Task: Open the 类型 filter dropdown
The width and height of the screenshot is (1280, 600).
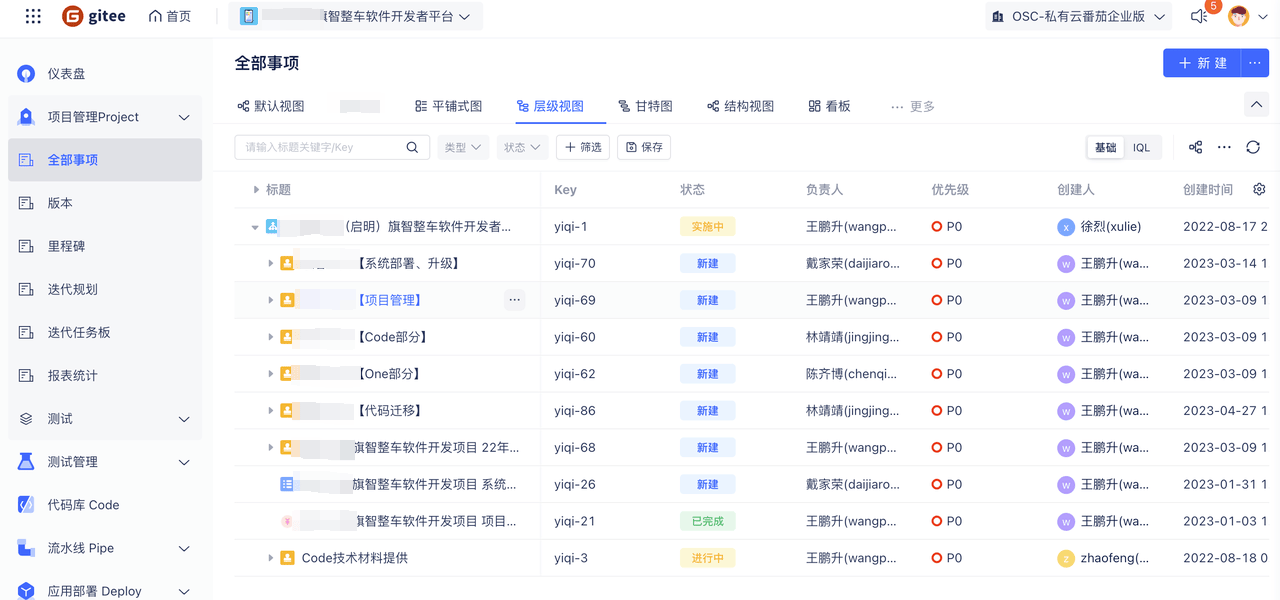Action: click(463, 147)
